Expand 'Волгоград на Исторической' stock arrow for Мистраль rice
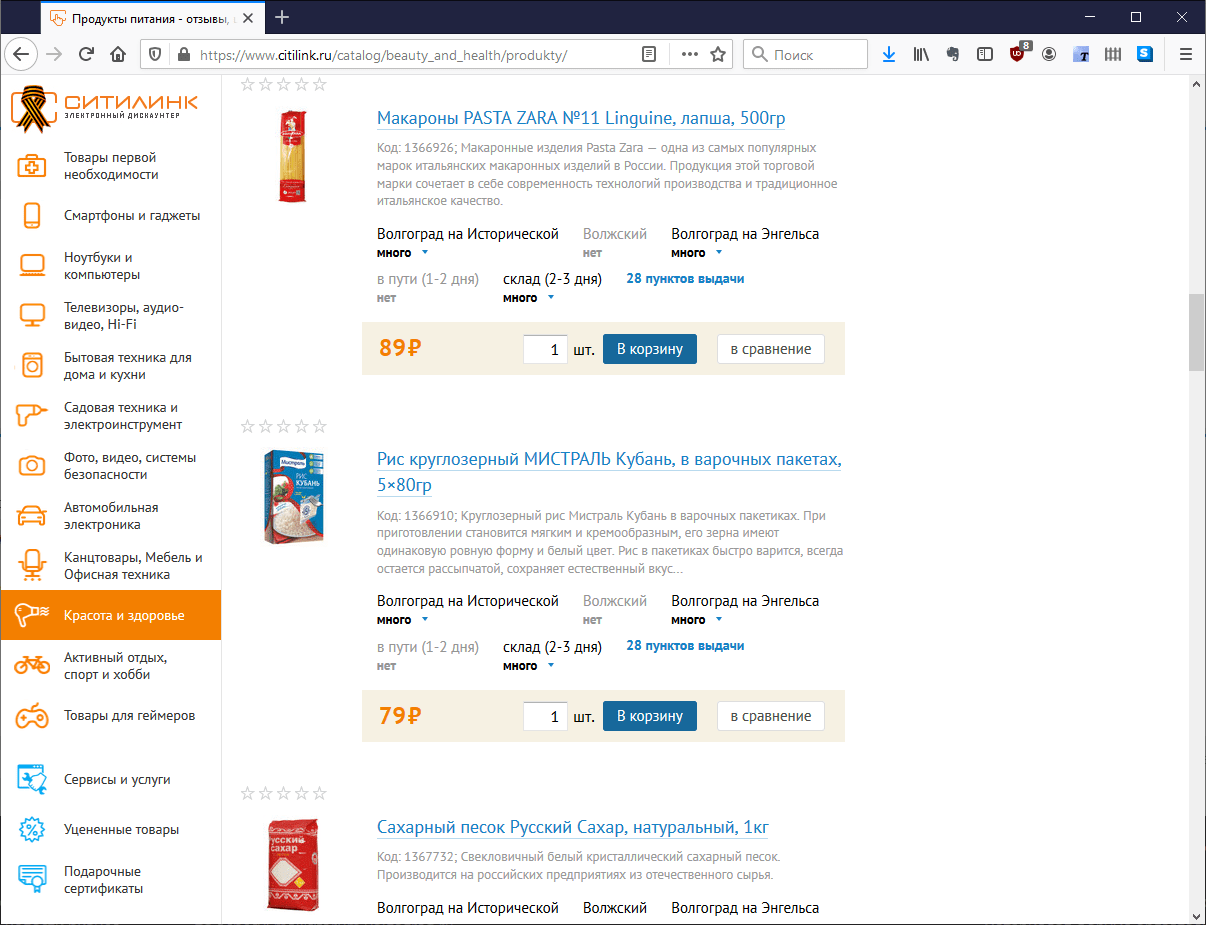Screen dimensions: 1206x925 click(x=425, y=620)
